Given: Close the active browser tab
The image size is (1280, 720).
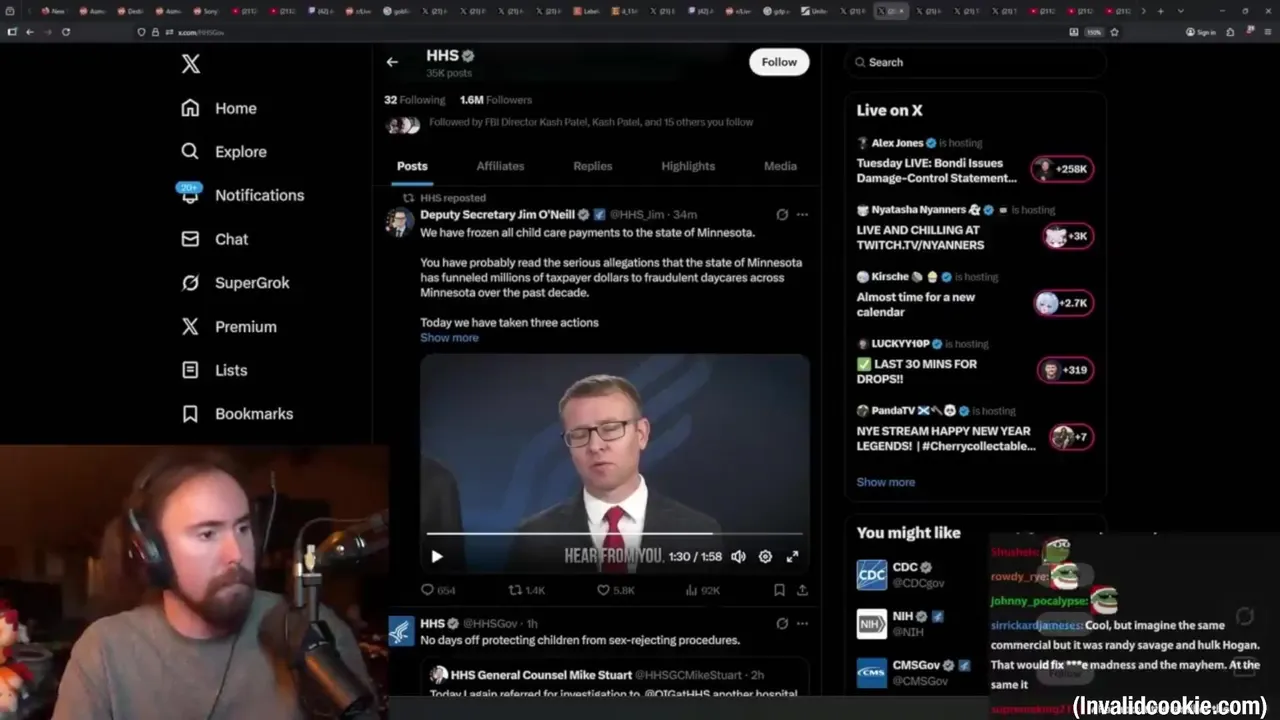Looking at the screenshot, I should [x=901, y=11].
